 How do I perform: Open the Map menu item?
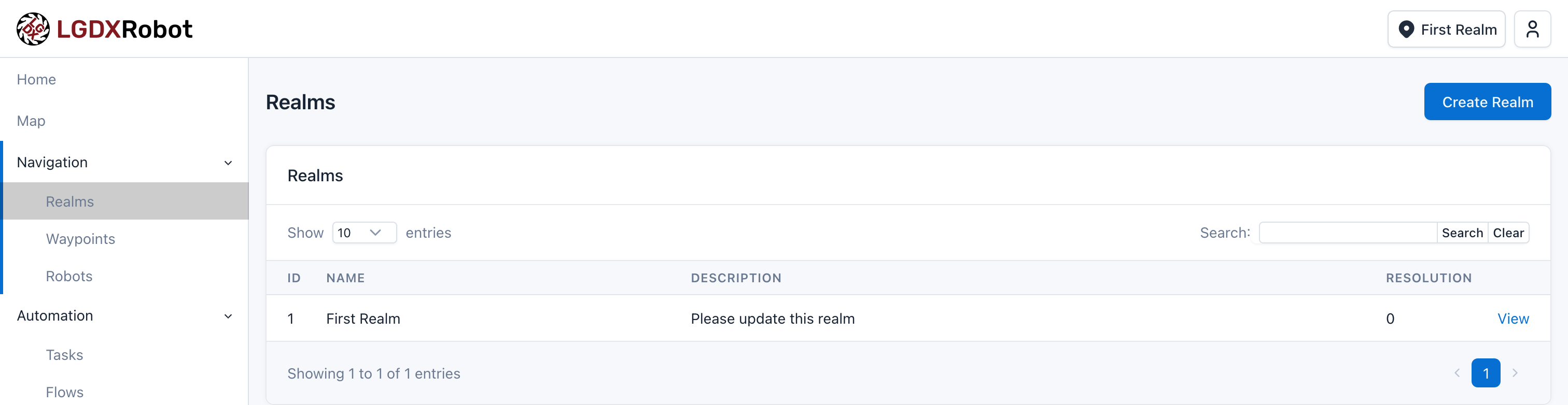31,120
